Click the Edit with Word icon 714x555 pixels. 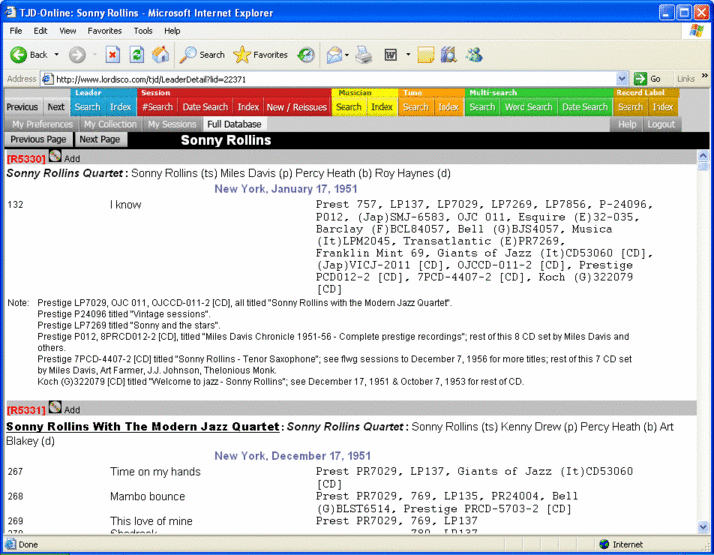(391, 55)
